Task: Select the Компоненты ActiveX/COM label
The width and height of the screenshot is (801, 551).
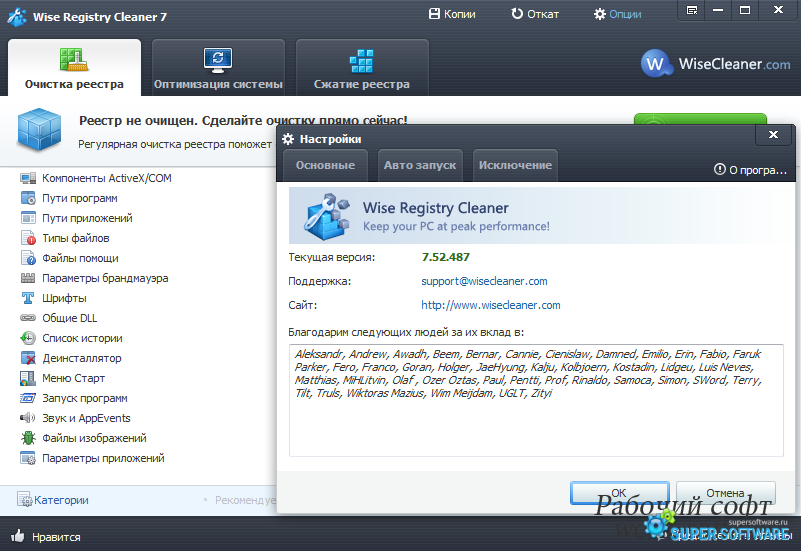Action: pos(107,178)
